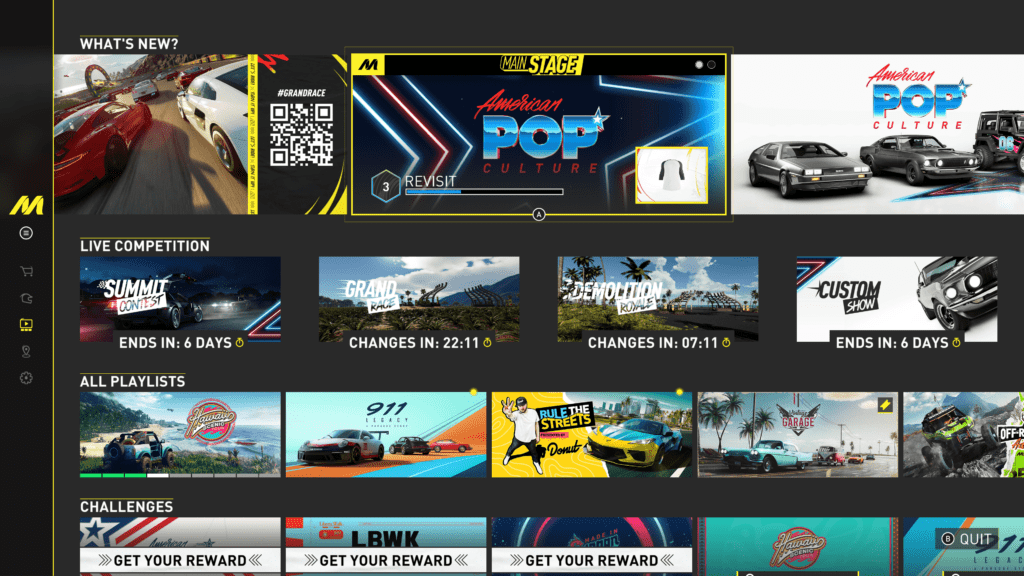Click the yellow Motorfest M logo in sidebar
The height and width of the screenshot is (576, 1024).
pyautogui.click(x=26, y=205)
